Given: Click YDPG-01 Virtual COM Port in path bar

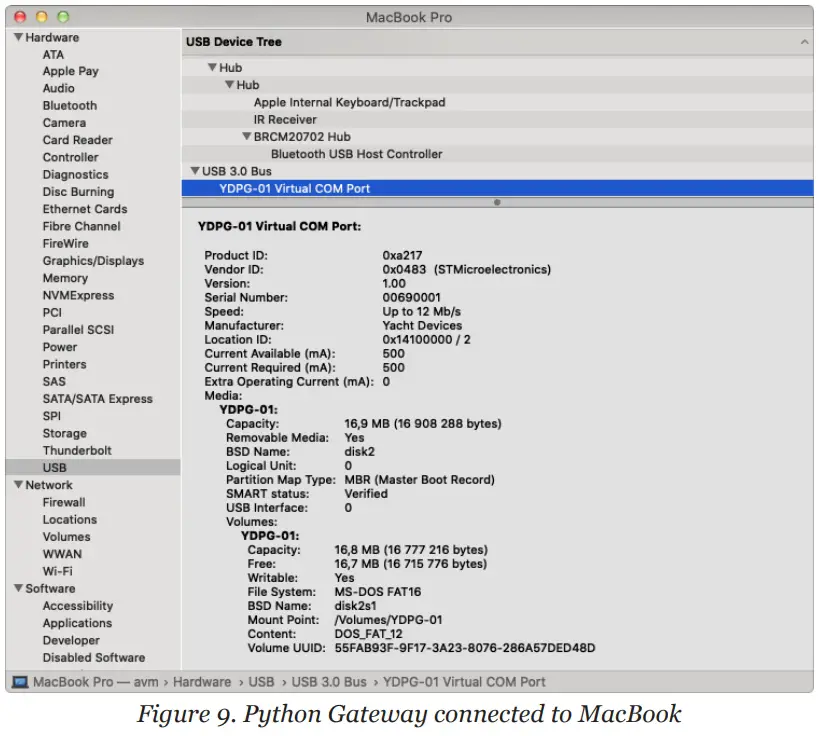Looking at the screenshot, I should tap(464, 682).
